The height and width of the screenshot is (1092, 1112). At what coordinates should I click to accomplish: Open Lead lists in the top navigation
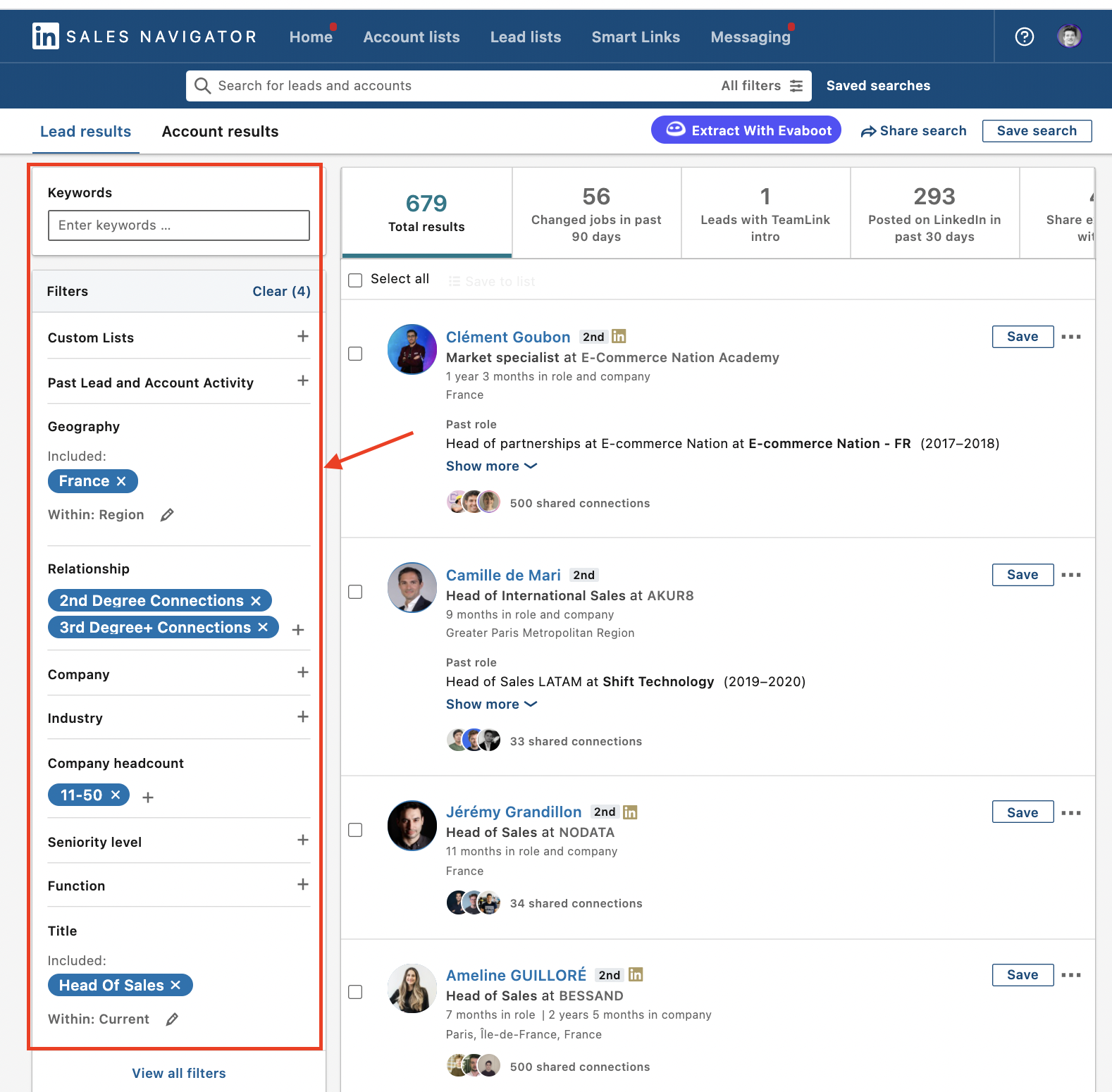click(x=526, y=37)
